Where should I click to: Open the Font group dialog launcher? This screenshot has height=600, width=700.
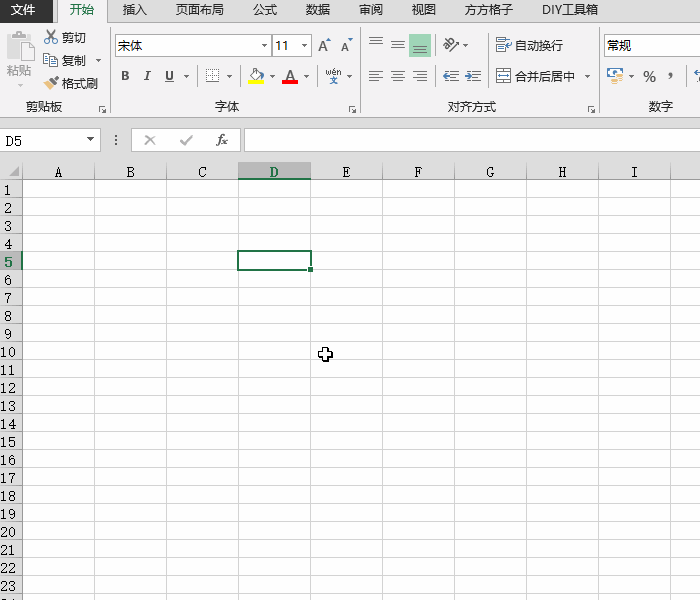click(352, 109)
